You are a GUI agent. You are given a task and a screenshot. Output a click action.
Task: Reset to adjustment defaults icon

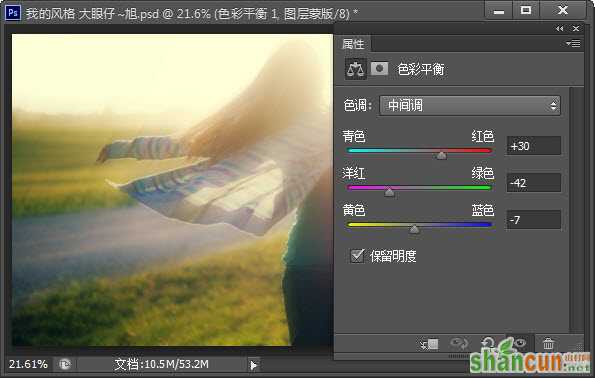click(x=488, y=344)
